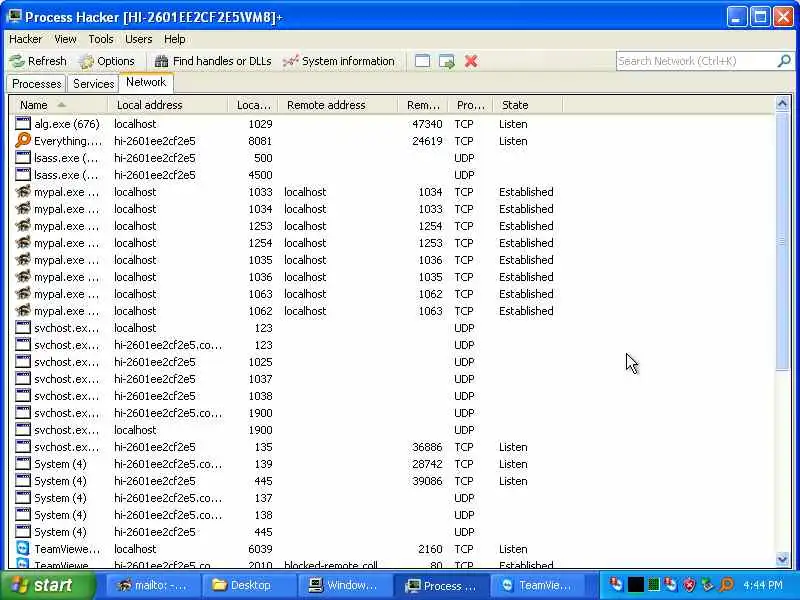The width and height of the screenshot is (800, 600).
Task: Sort by the protocol column header
Action: 471,105
